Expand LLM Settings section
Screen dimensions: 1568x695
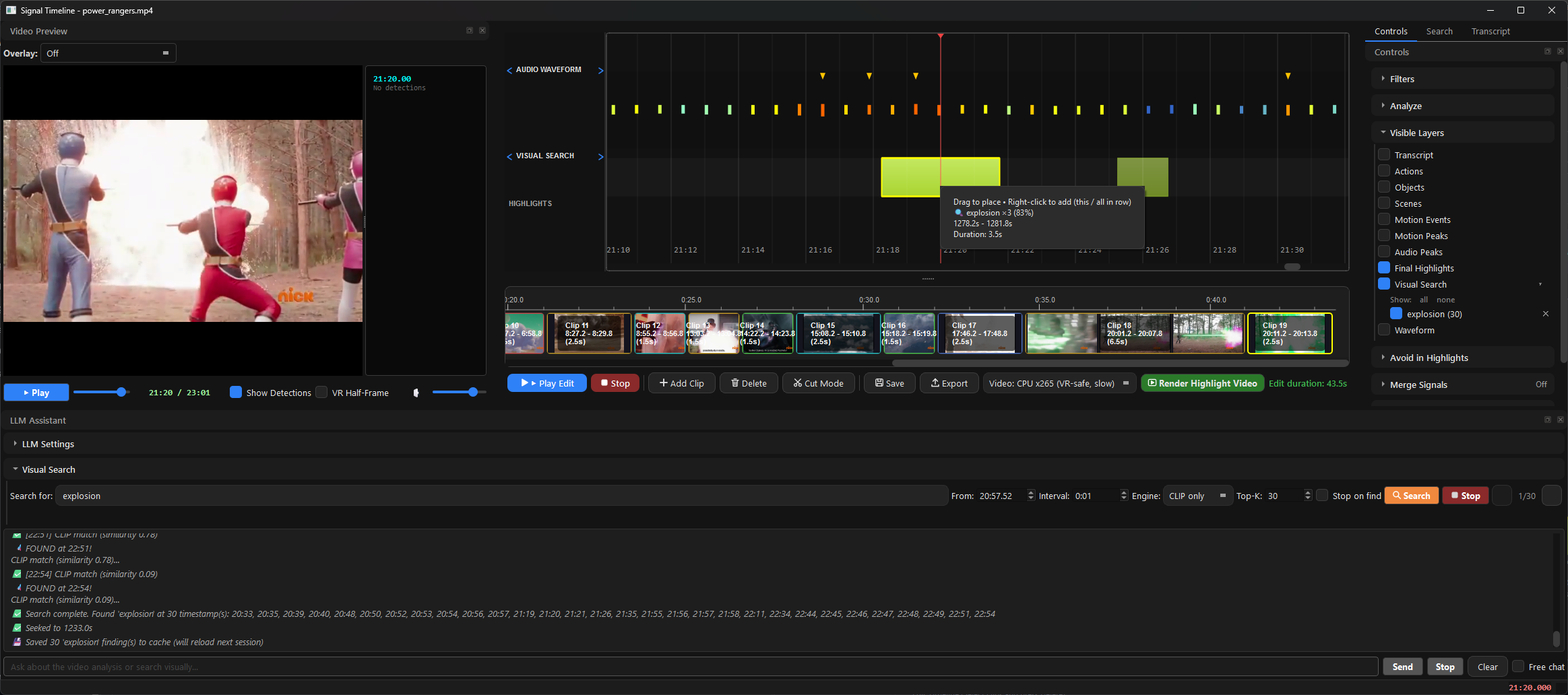point(784,444)
